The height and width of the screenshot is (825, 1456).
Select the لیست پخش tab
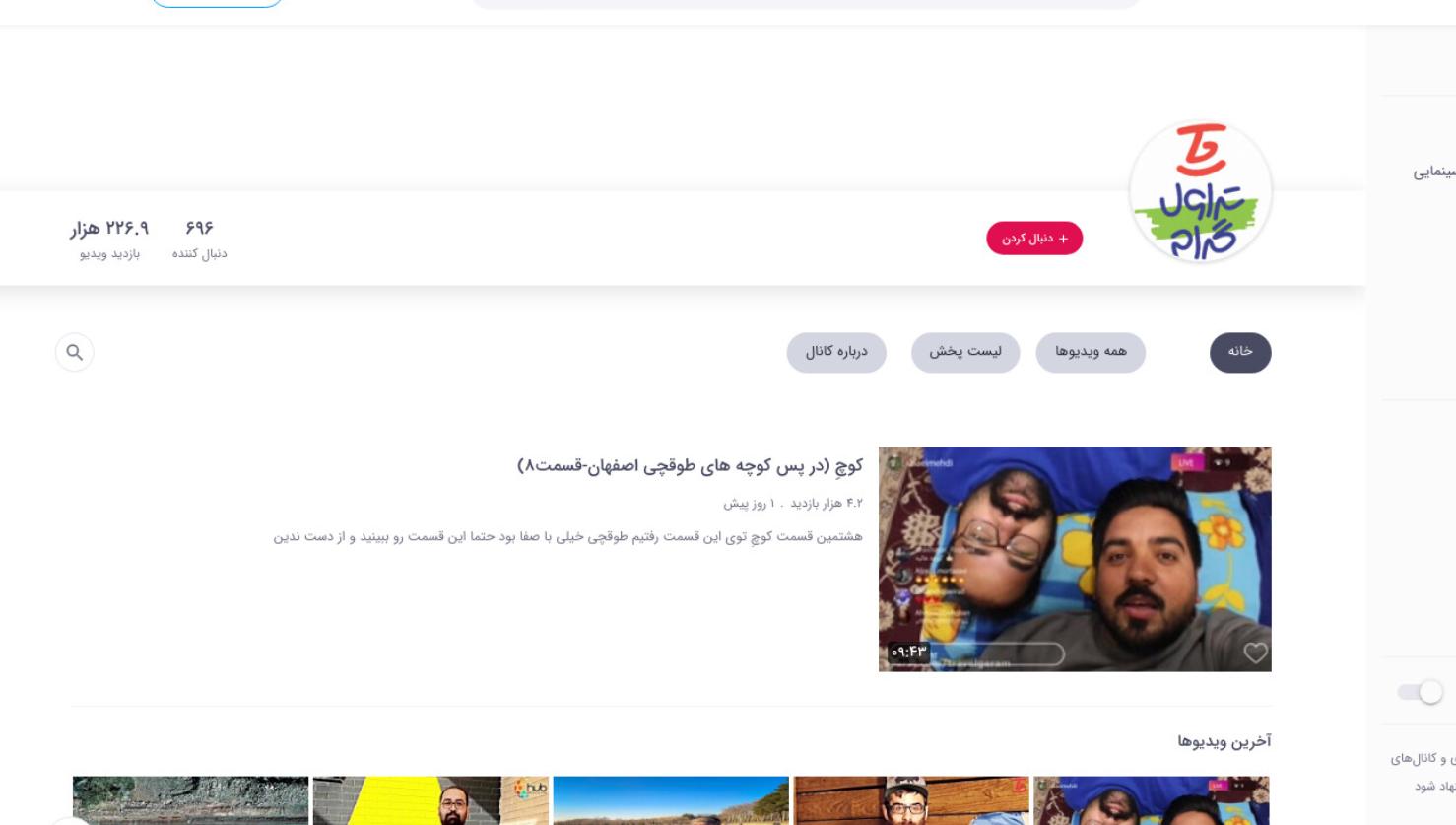point(965,352)
